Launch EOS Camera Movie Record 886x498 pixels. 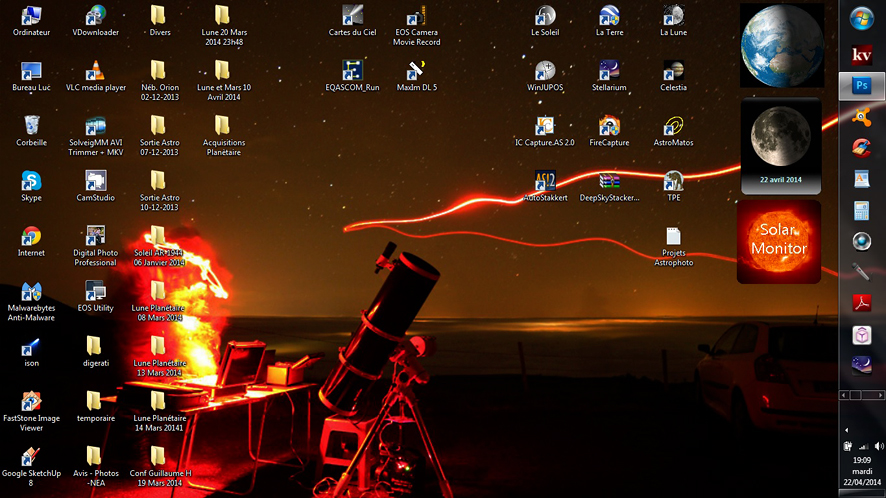tap(416, 25)
